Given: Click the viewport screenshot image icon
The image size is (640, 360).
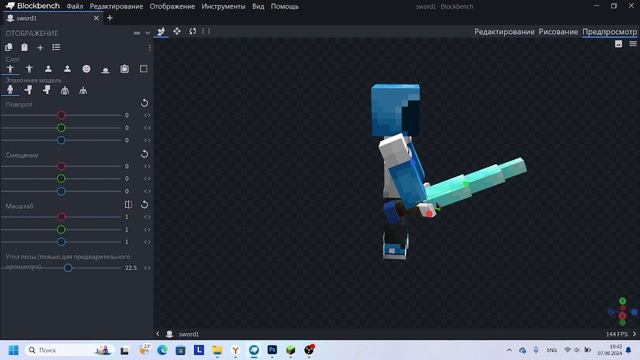Looking at the screenshot, I should [x=618, y=44].
